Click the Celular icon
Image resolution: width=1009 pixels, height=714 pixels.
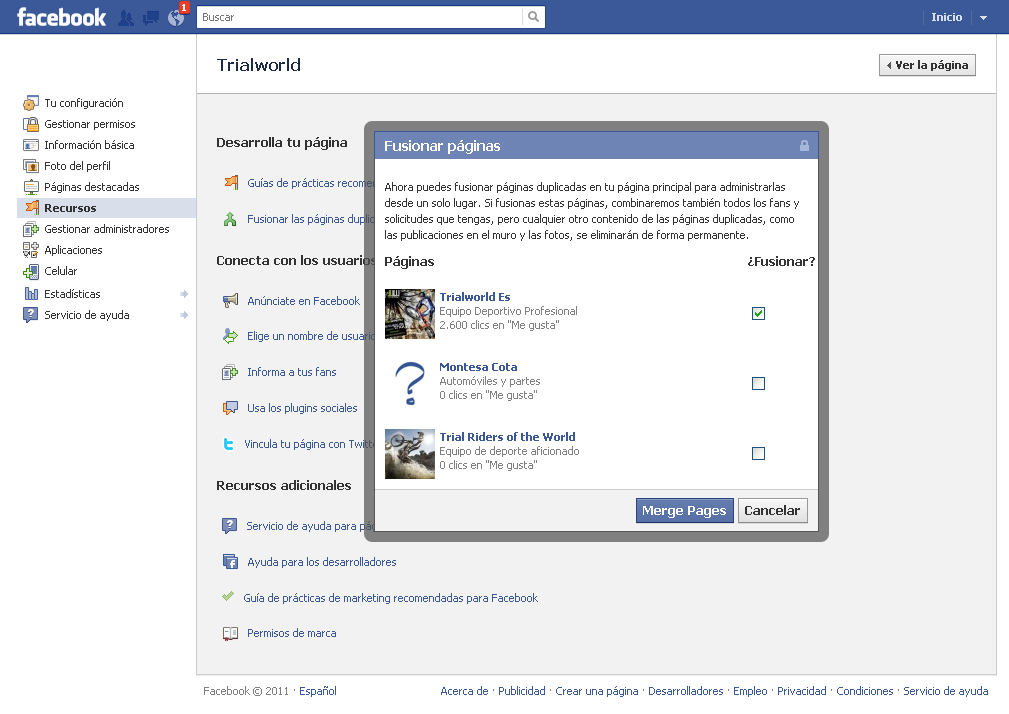click(x=31, y=271)
